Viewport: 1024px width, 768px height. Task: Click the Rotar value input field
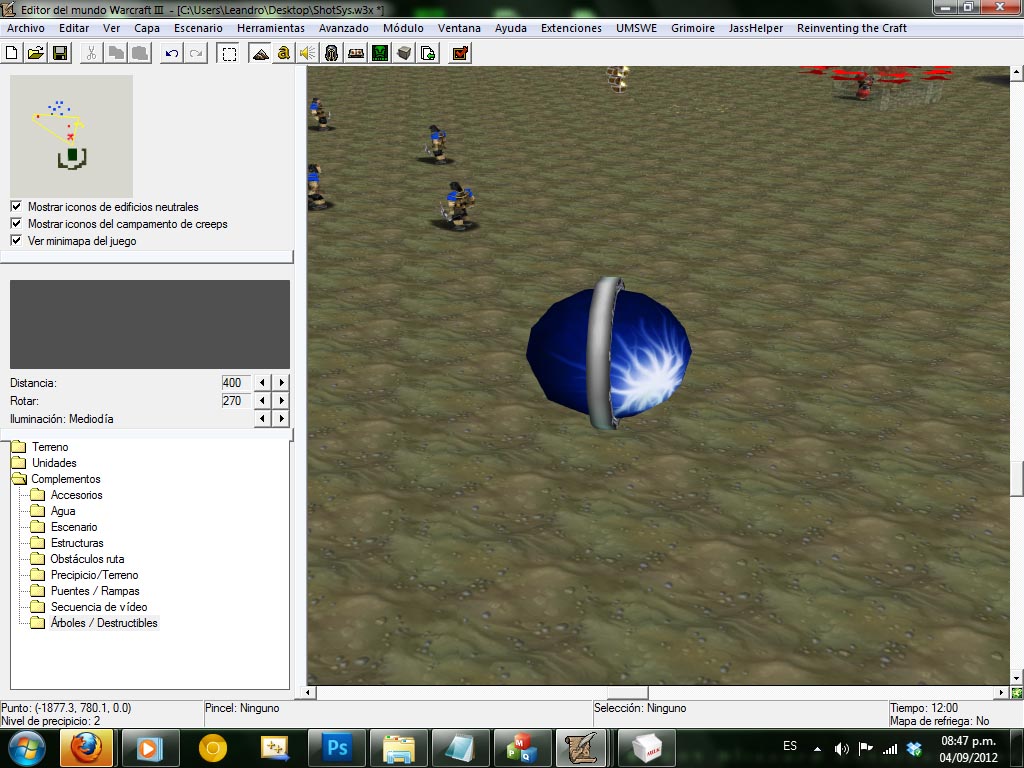pos(235,400)
